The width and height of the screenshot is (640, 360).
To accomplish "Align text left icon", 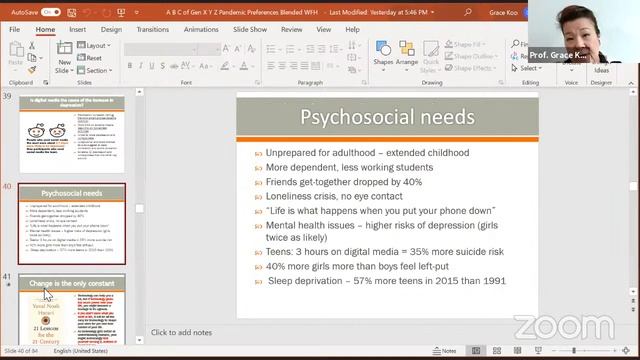I will 271,66.
